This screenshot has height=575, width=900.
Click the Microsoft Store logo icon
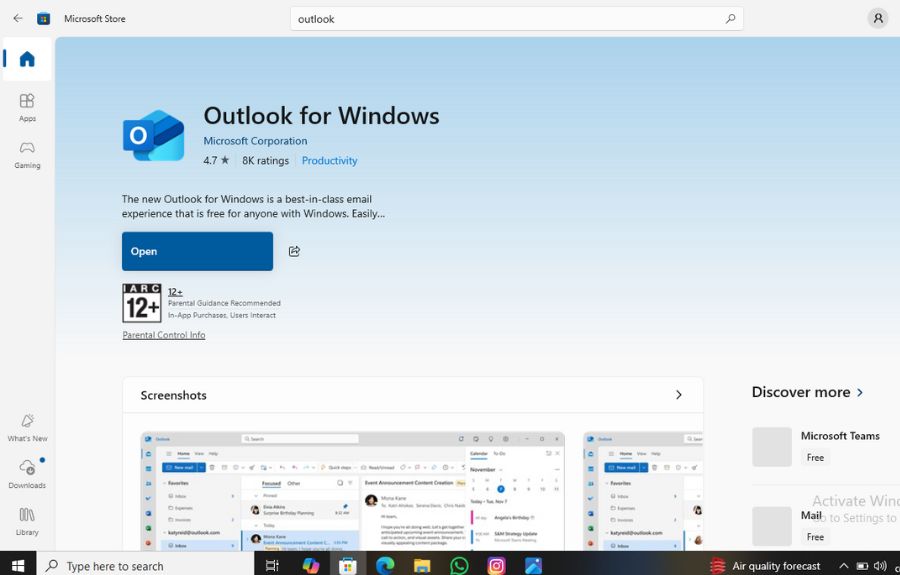(44, 19)
